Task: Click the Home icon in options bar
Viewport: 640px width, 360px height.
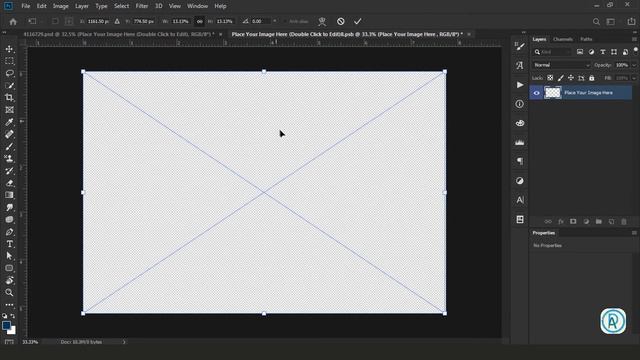Action: 13,22
